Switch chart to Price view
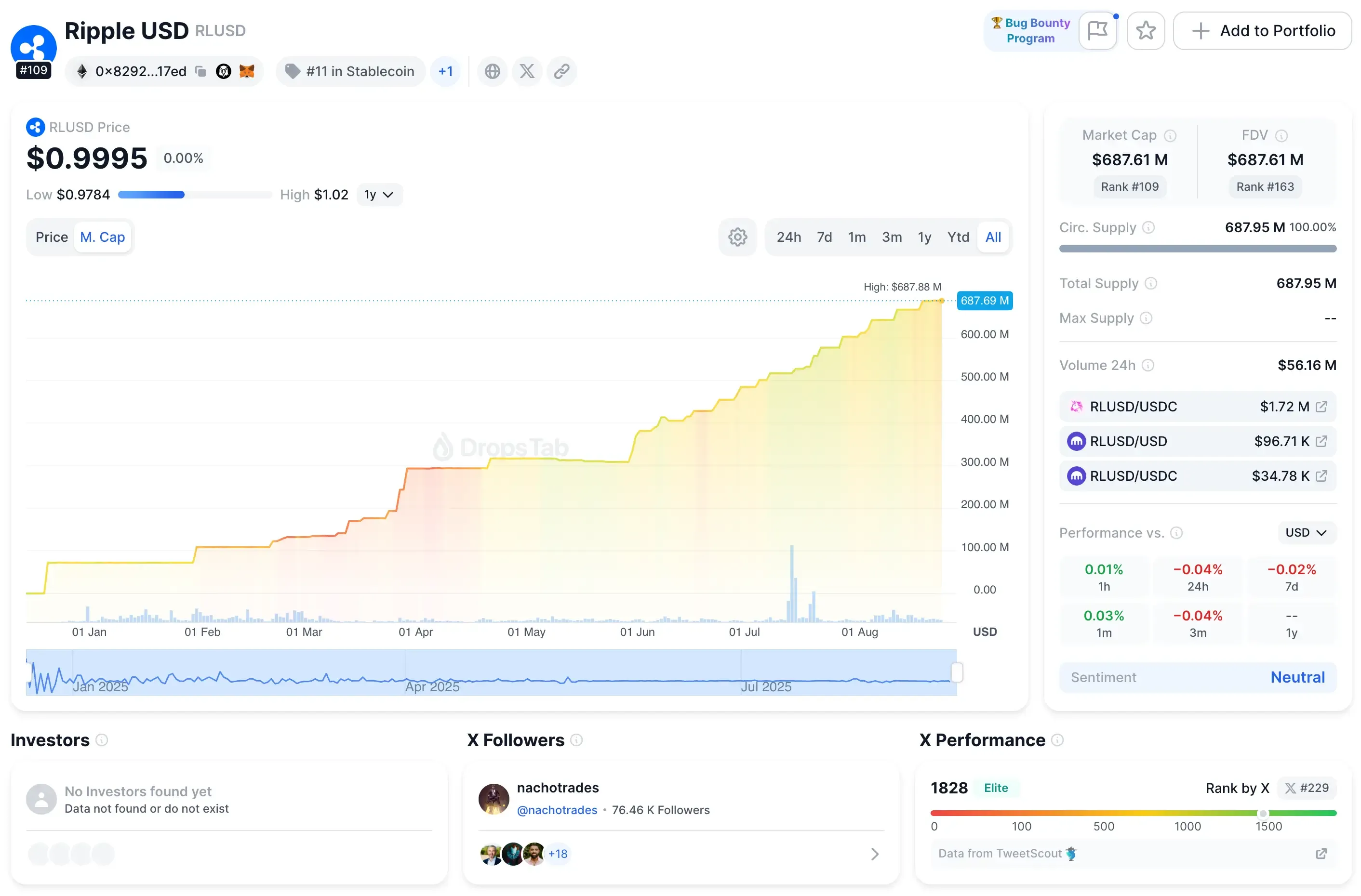 click(x=52, y=237)
